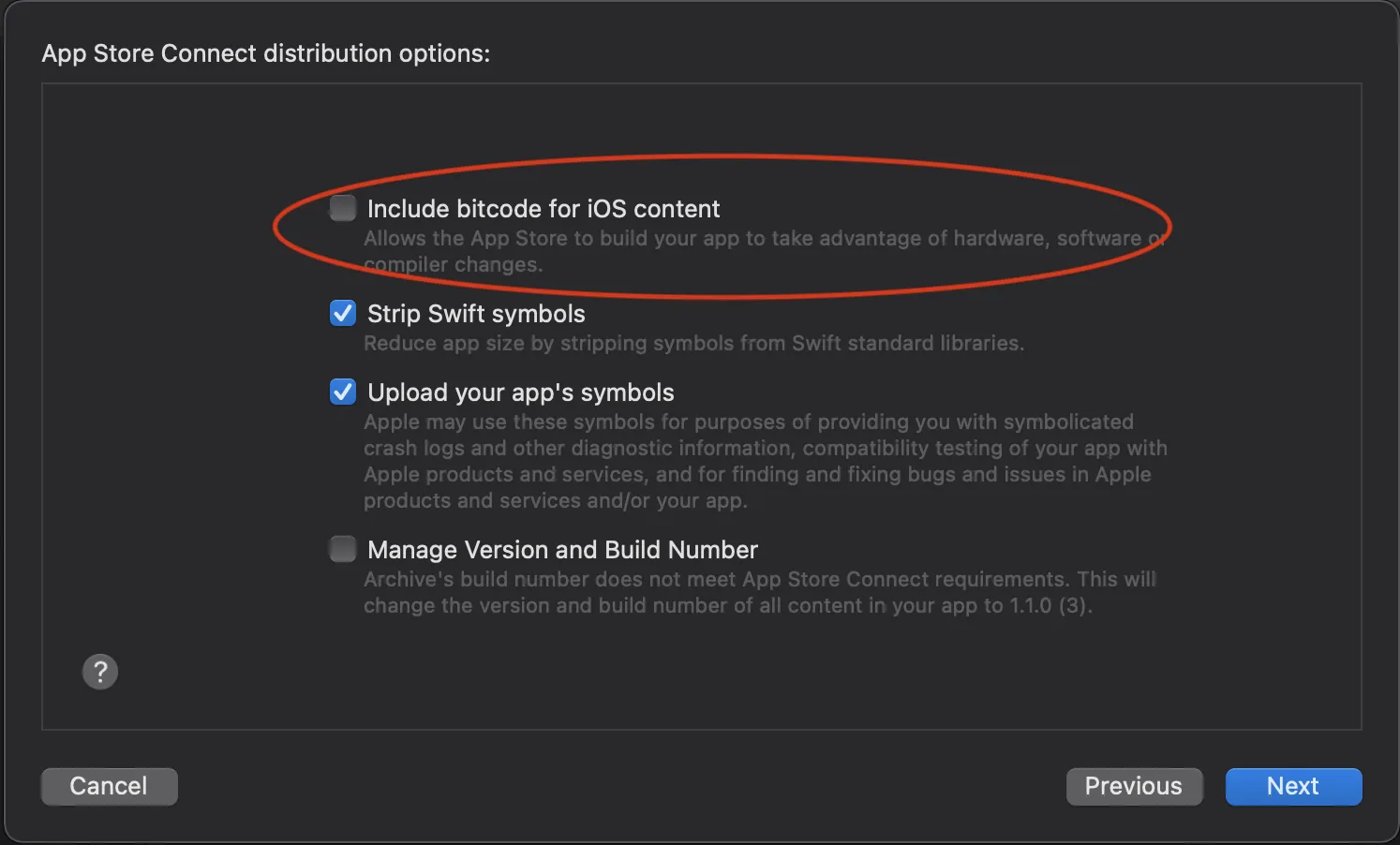The width and height of the screenshot is (1400, 845).
Task: Click the "Include bitcode for iOS content" label
Action: [544, 209]
